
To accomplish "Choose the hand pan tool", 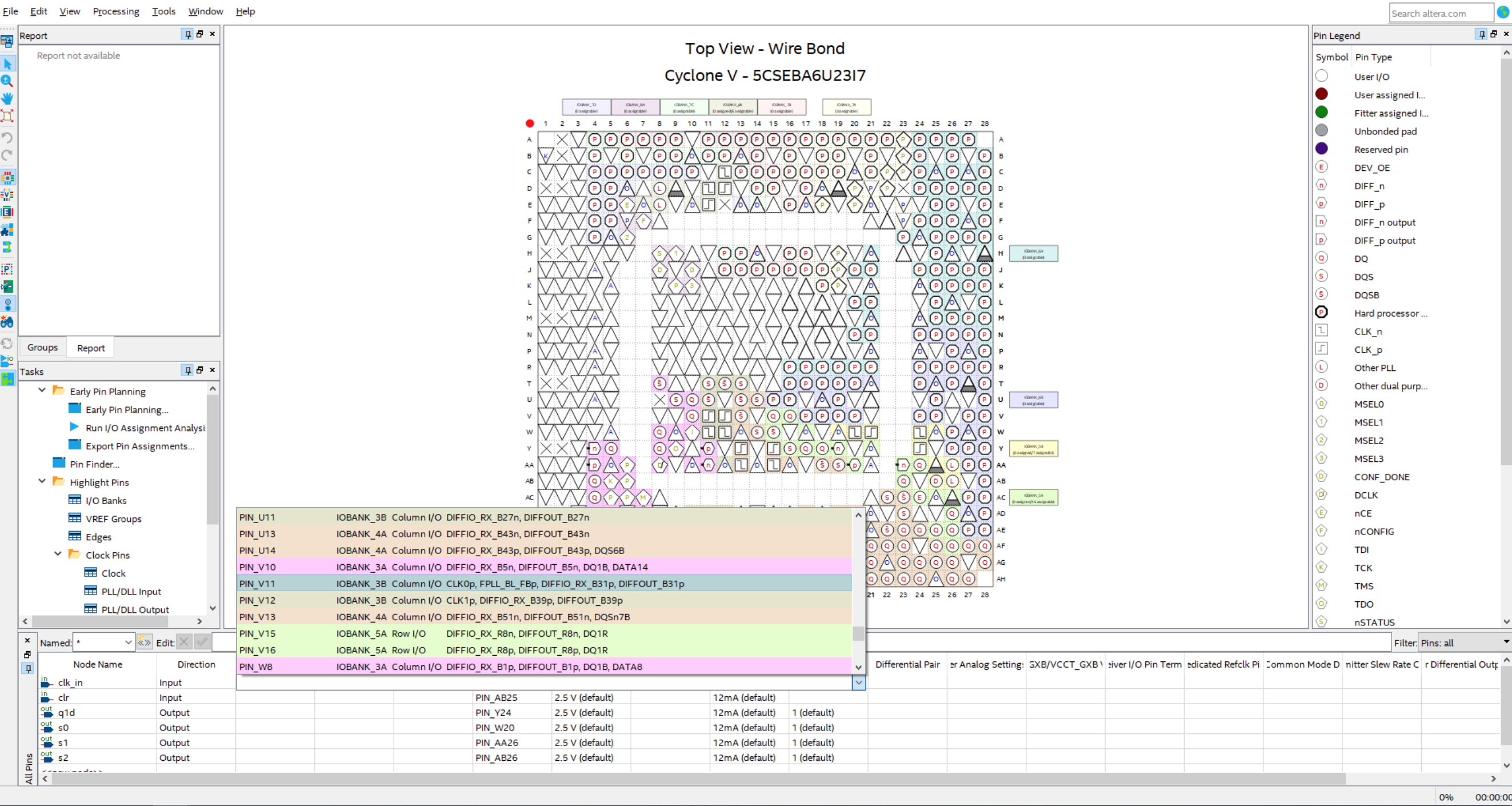I will tap(7, 98).
